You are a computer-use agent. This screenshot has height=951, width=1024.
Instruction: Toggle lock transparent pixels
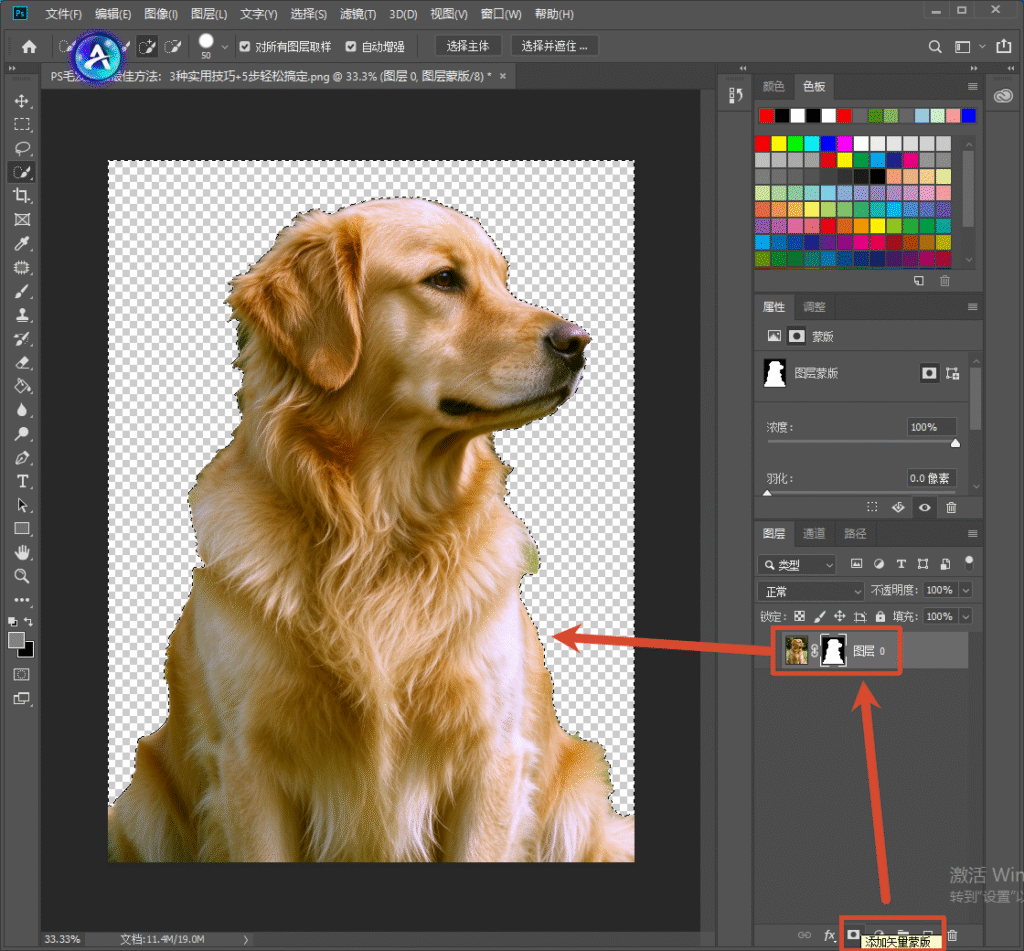tap(799, 616)
